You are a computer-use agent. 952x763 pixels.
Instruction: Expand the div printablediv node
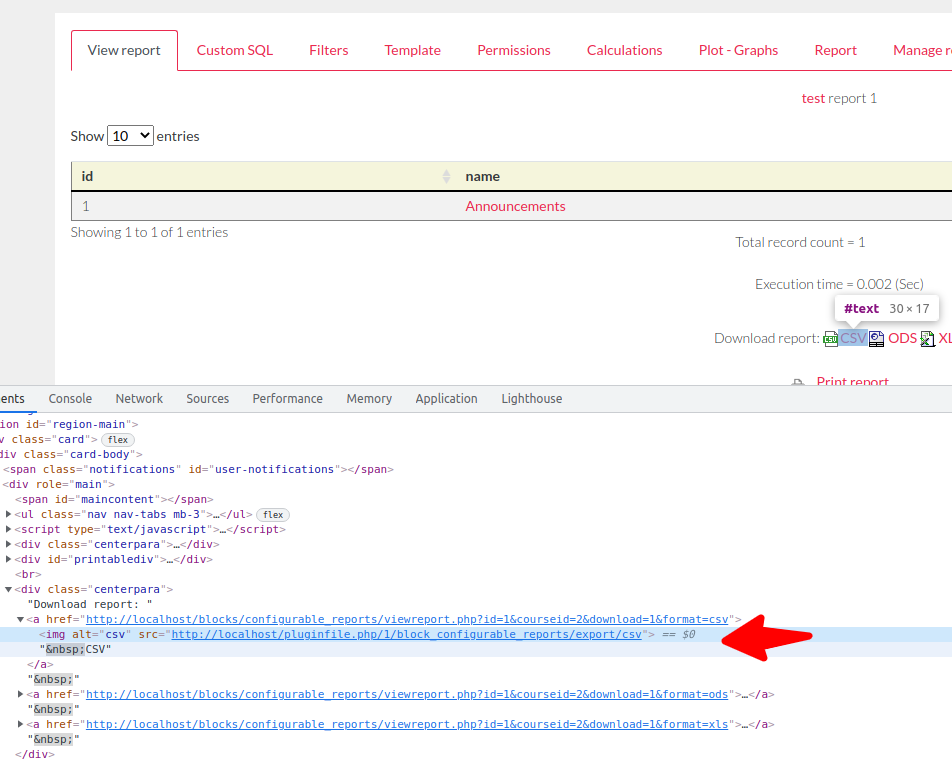coord(8,559)
